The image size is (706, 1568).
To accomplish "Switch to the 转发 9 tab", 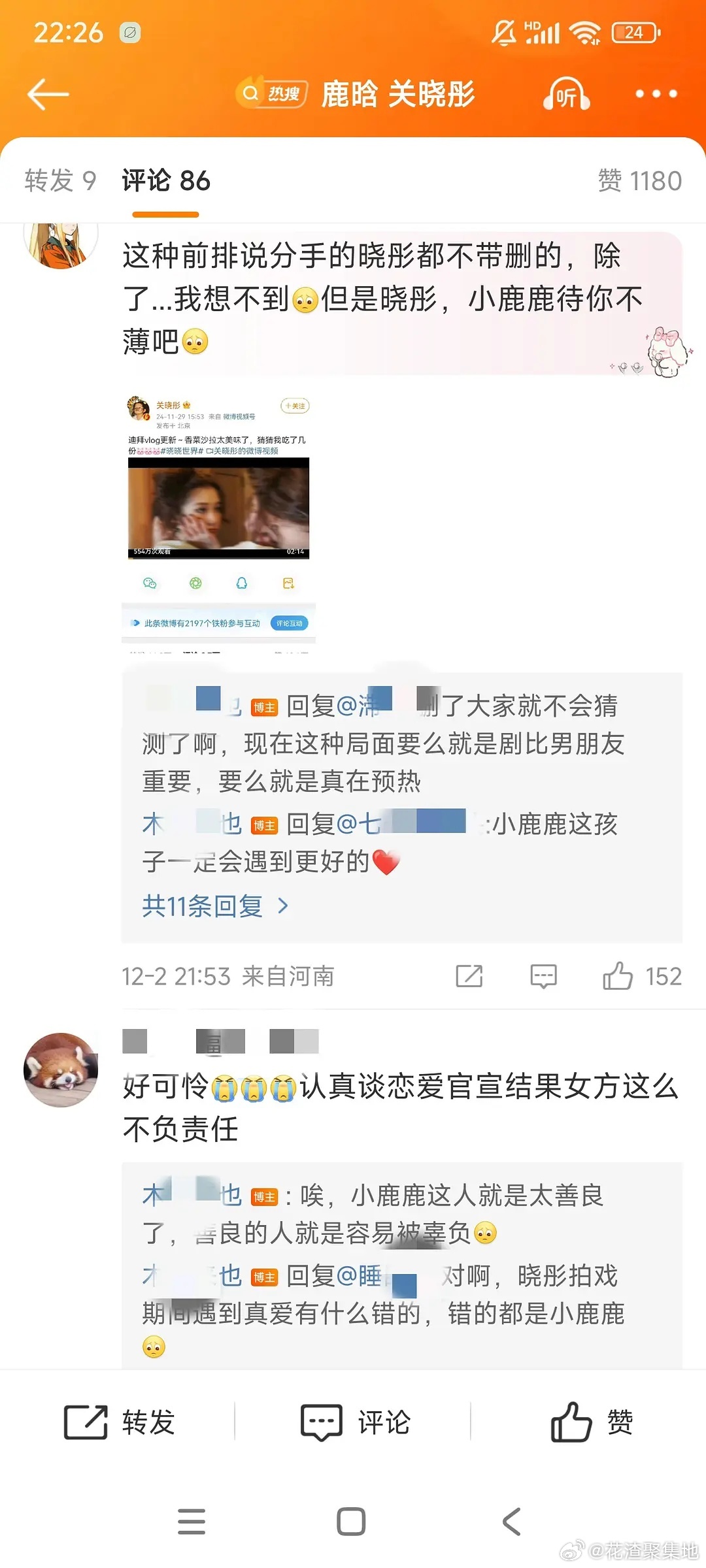I will (x=60, y=181).
